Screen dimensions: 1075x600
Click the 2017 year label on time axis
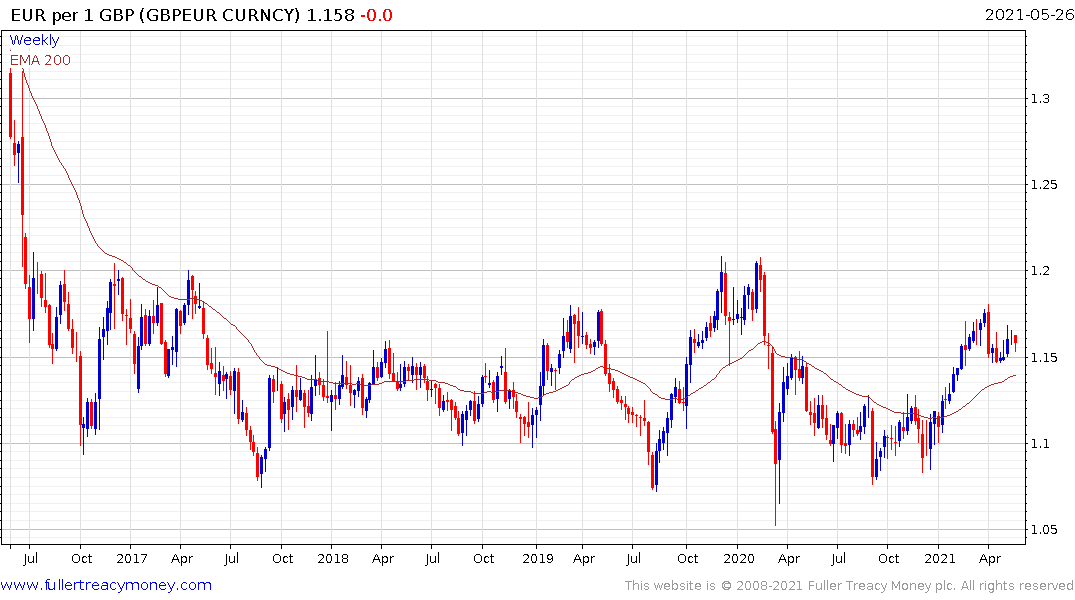(x=132, y=558)
